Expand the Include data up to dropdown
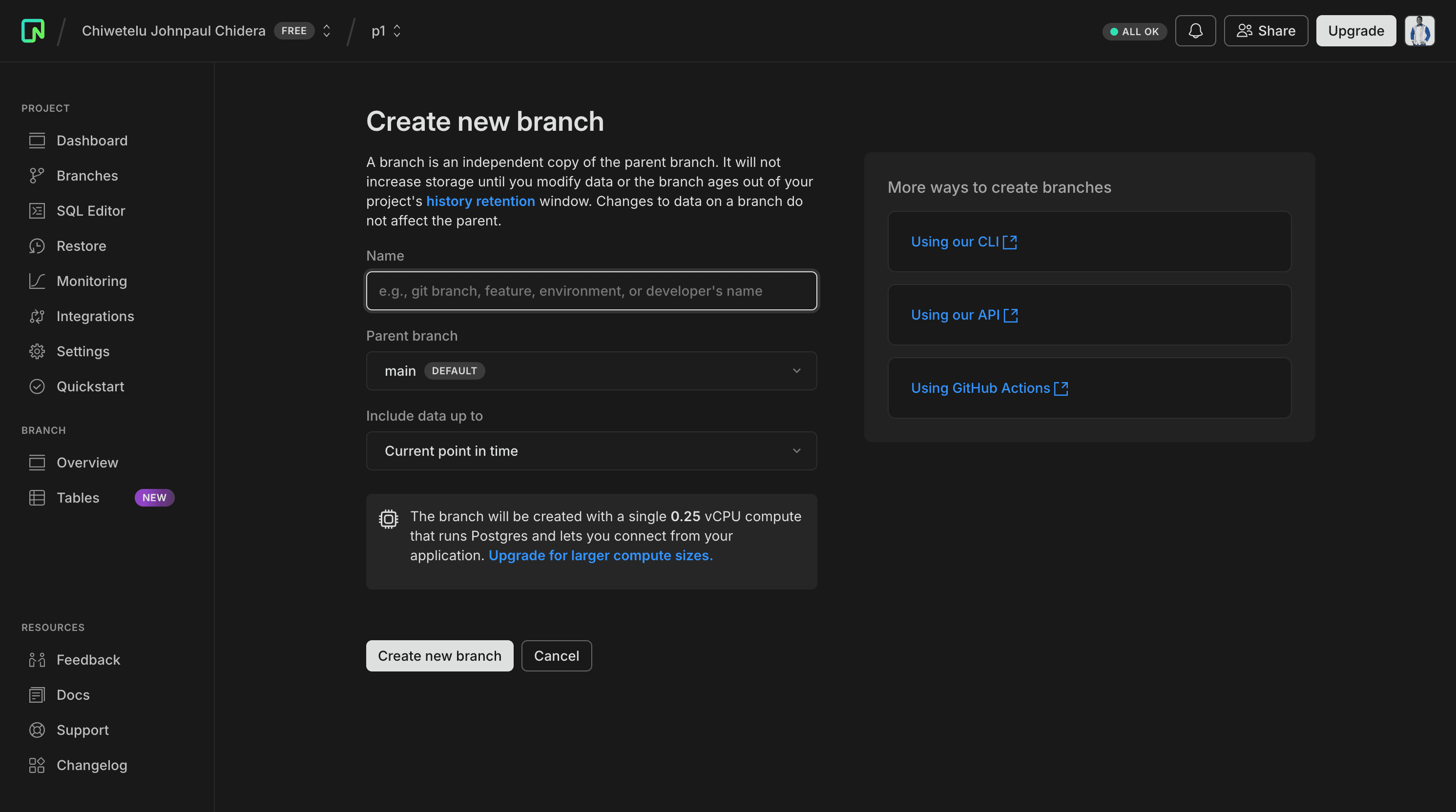The width and height of the screenshot is (1456, 812). [591, 450]
